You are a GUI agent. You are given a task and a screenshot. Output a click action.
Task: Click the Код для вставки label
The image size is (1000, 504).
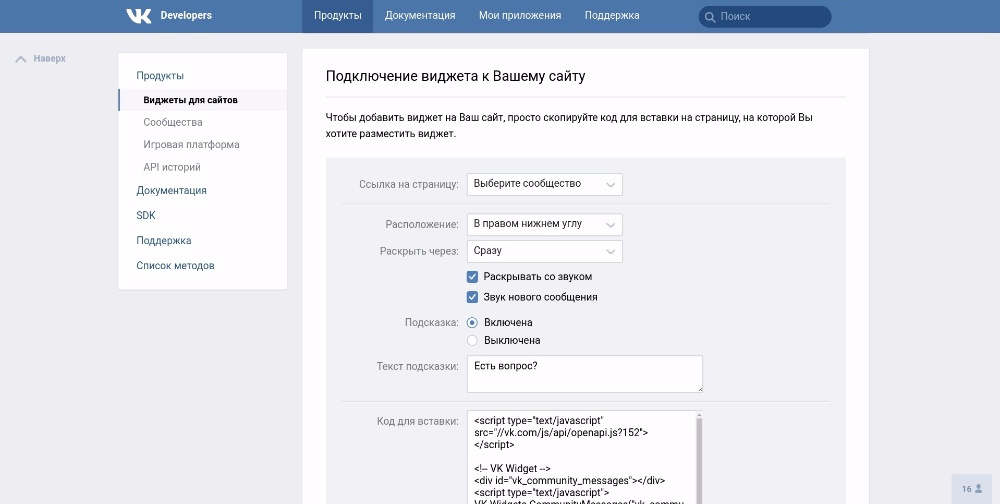(x=418, y=421)
